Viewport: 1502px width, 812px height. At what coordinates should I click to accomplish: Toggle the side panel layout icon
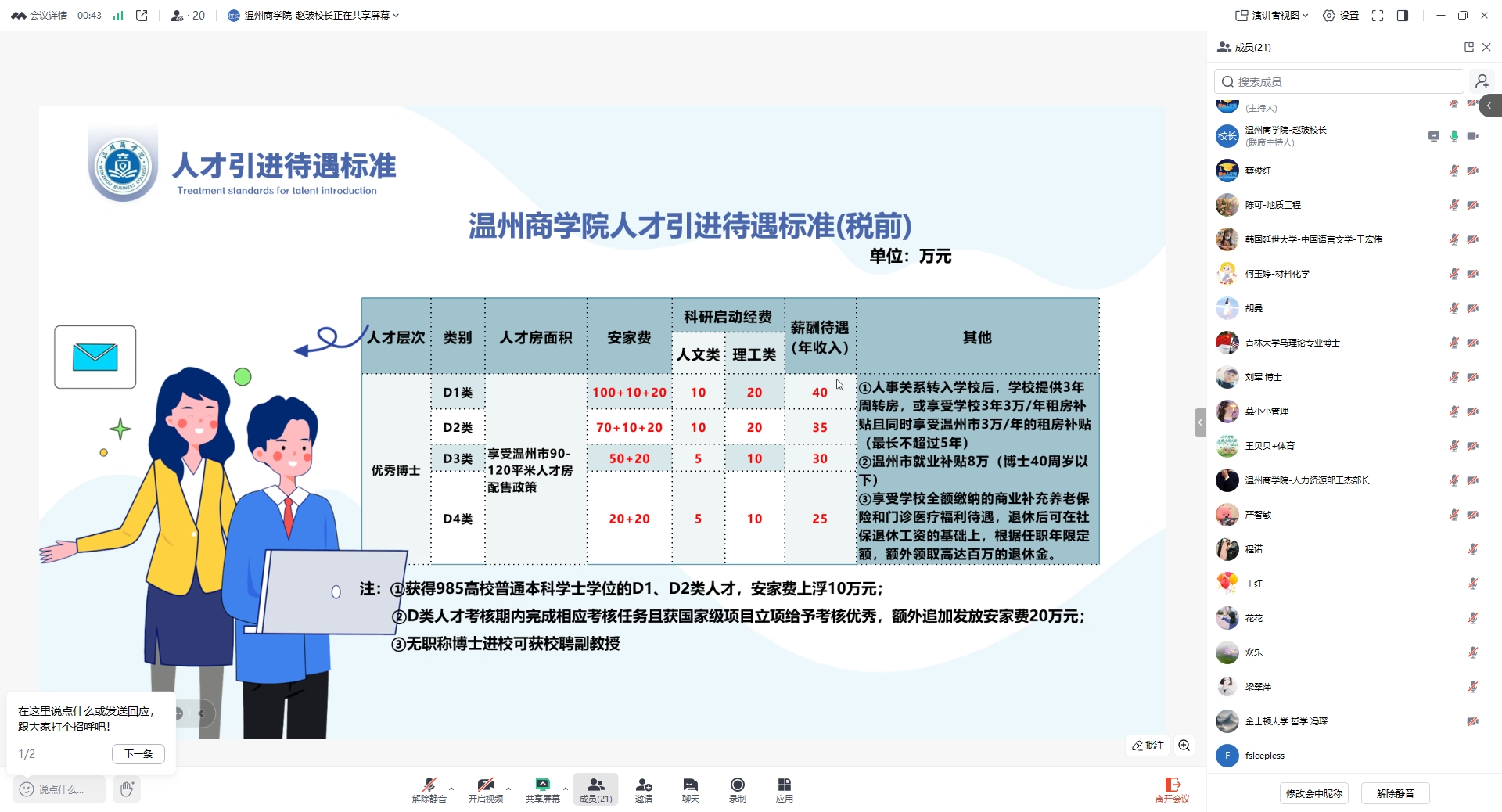point(1403,15)
